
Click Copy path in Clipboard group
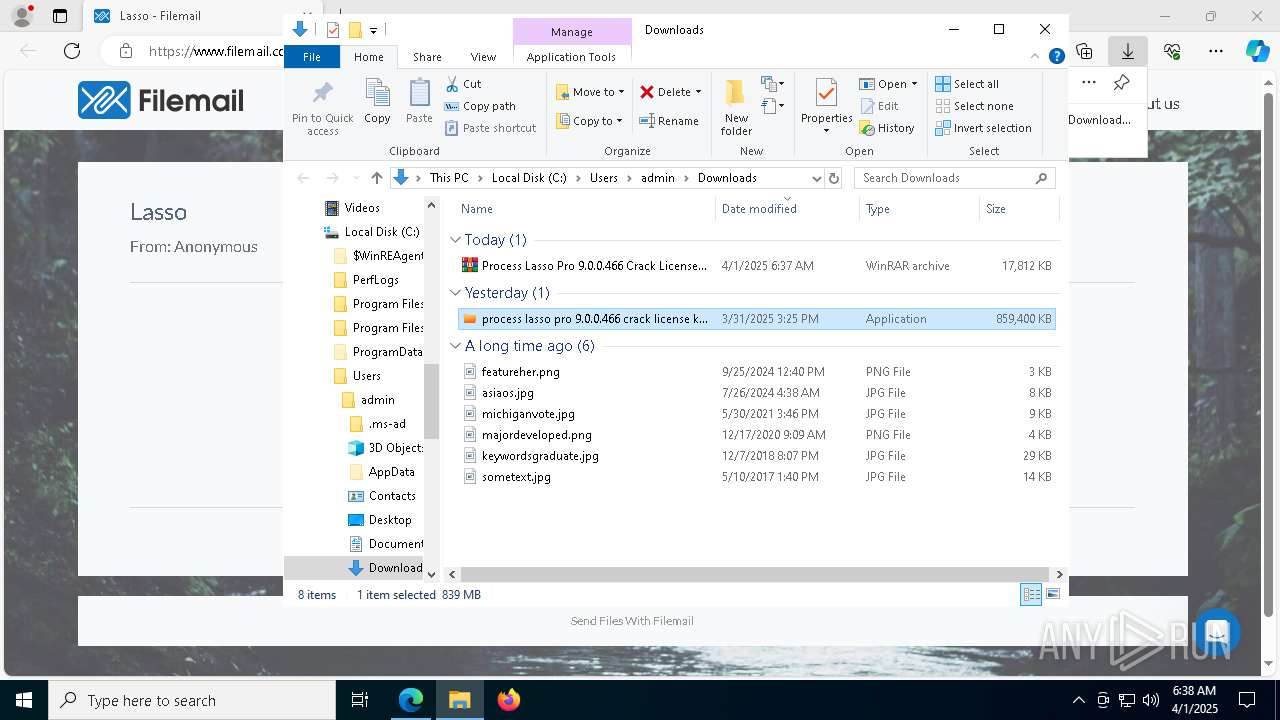click(480, 106)
